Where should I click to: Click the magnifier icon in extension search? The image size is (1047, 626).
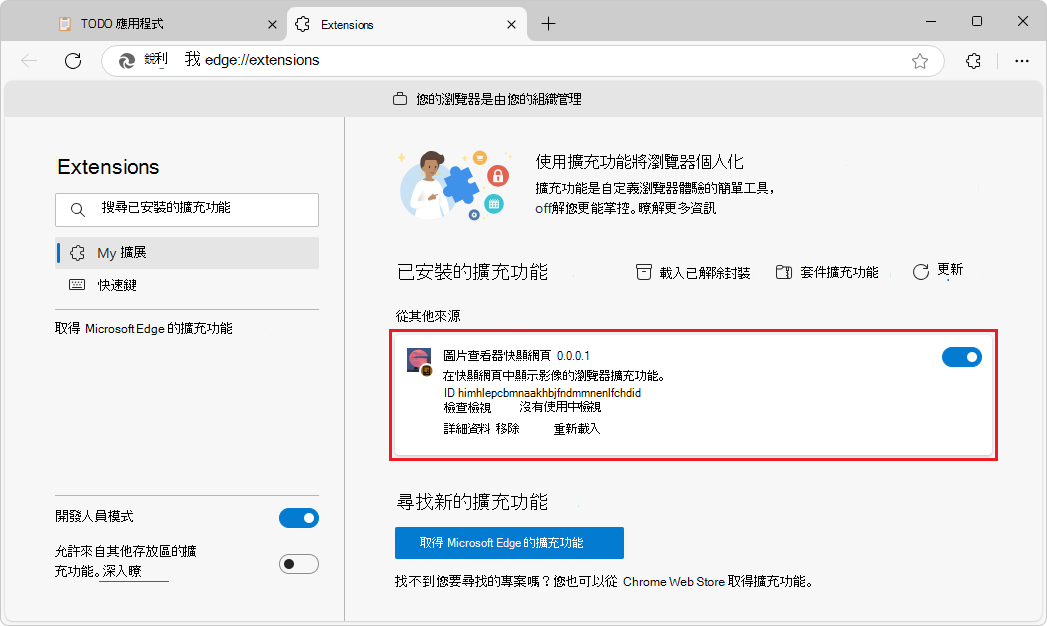[x=77, y=210]
